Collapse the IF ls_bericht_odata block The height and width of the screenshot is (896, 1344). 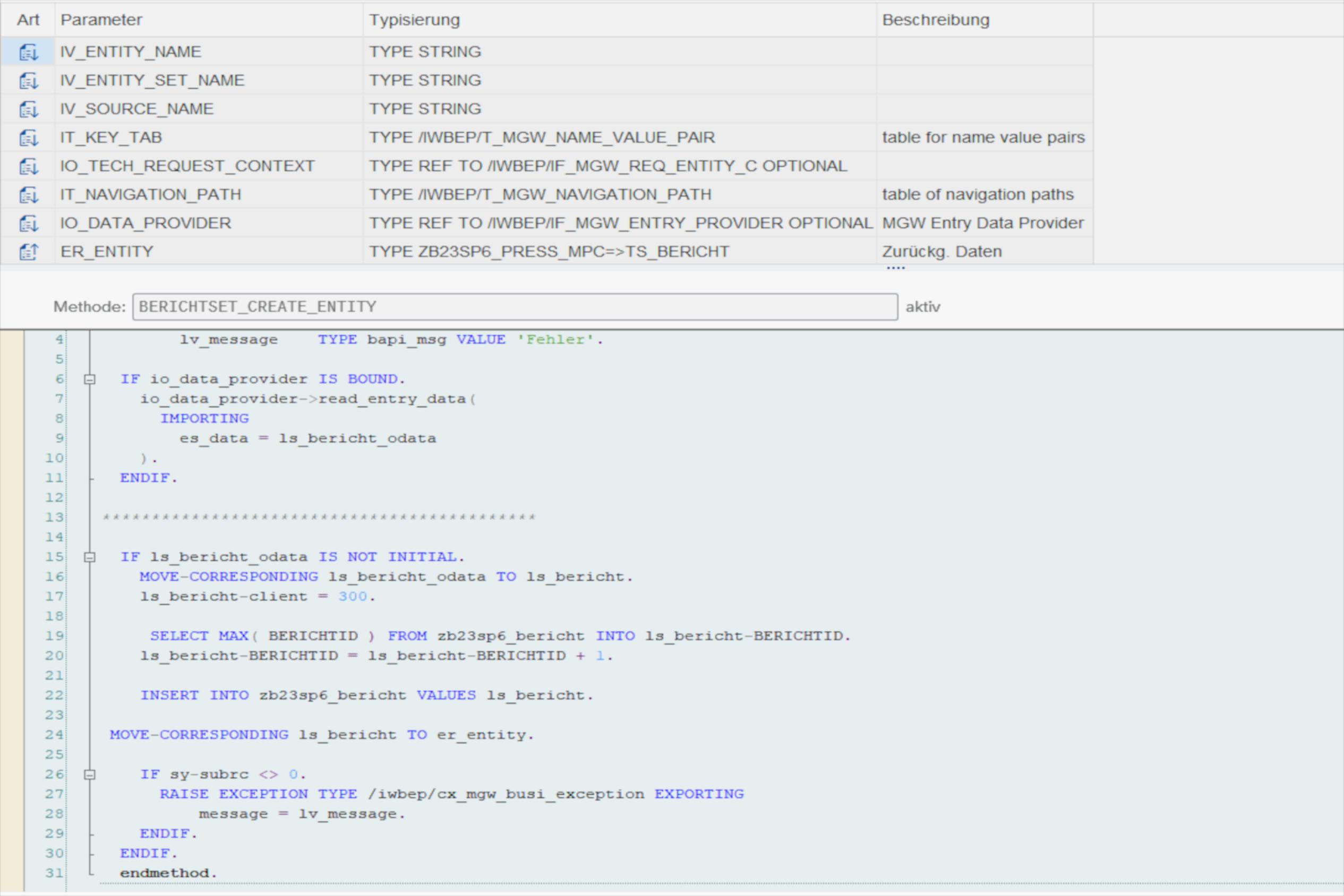(90, 557)
